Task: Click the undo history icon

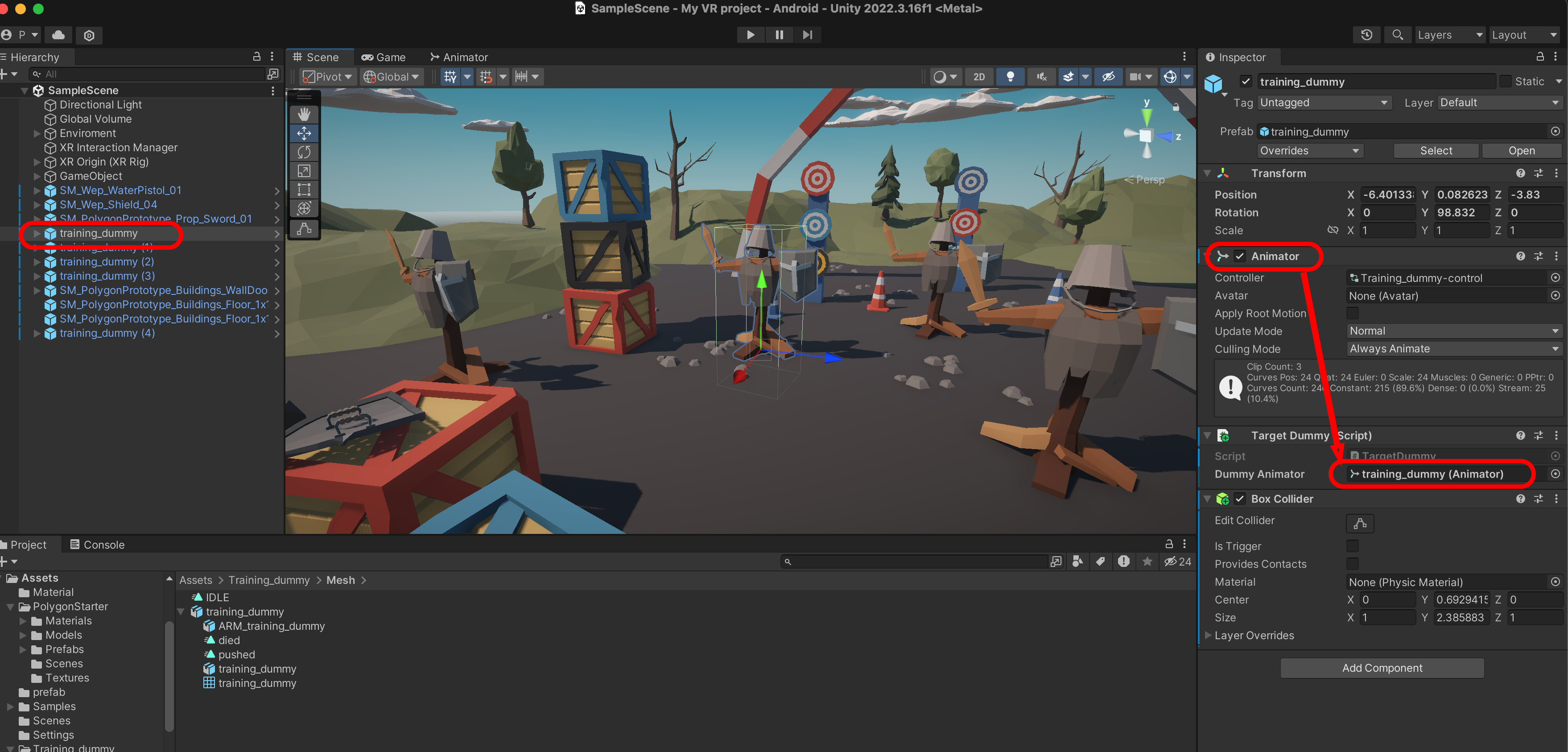Action: click(x=1366, y=35)
